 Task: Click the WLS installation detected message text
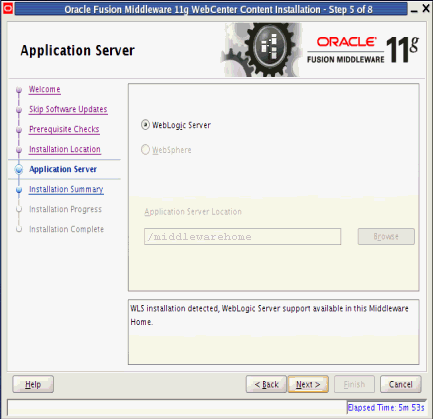(269, 315)
